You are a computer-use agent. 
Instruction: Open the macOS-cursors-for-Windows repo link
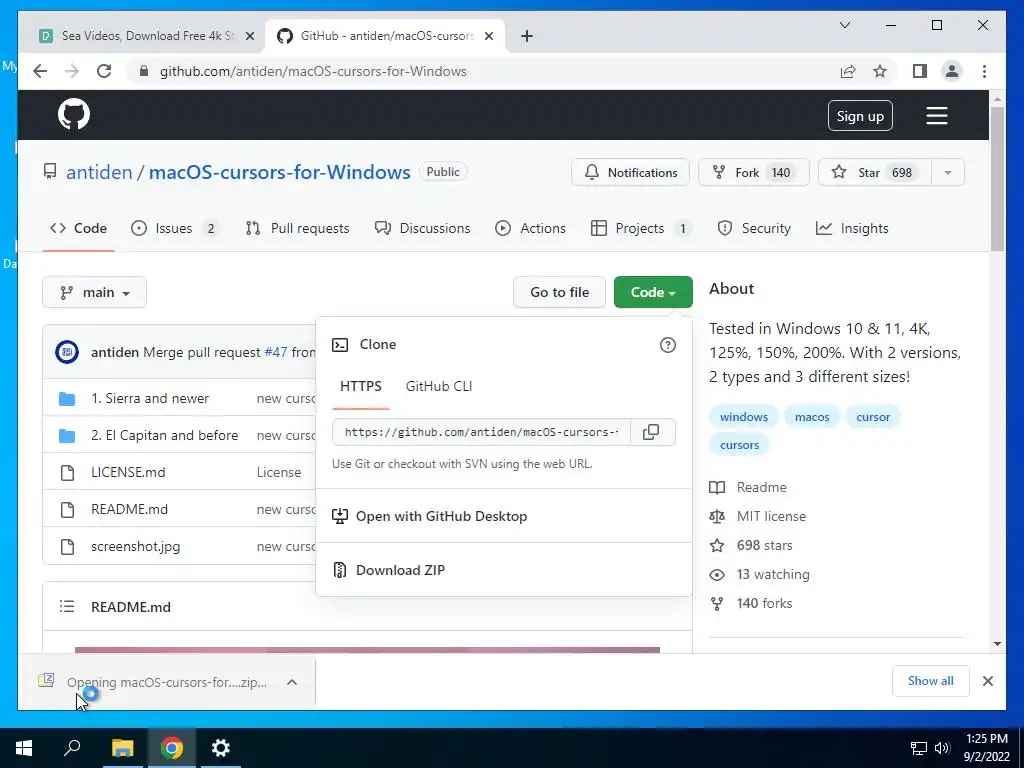click(280, 172)
